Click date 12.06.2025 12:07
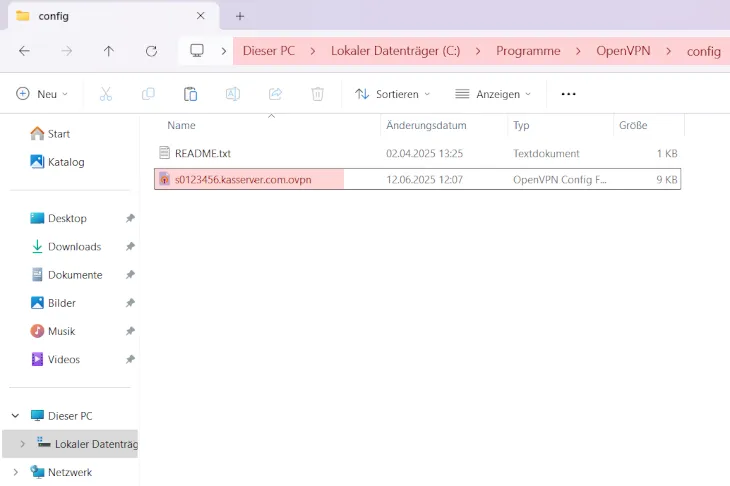Image resolution: width=730 pixels, height=486 pixels. tap(424, 180)
